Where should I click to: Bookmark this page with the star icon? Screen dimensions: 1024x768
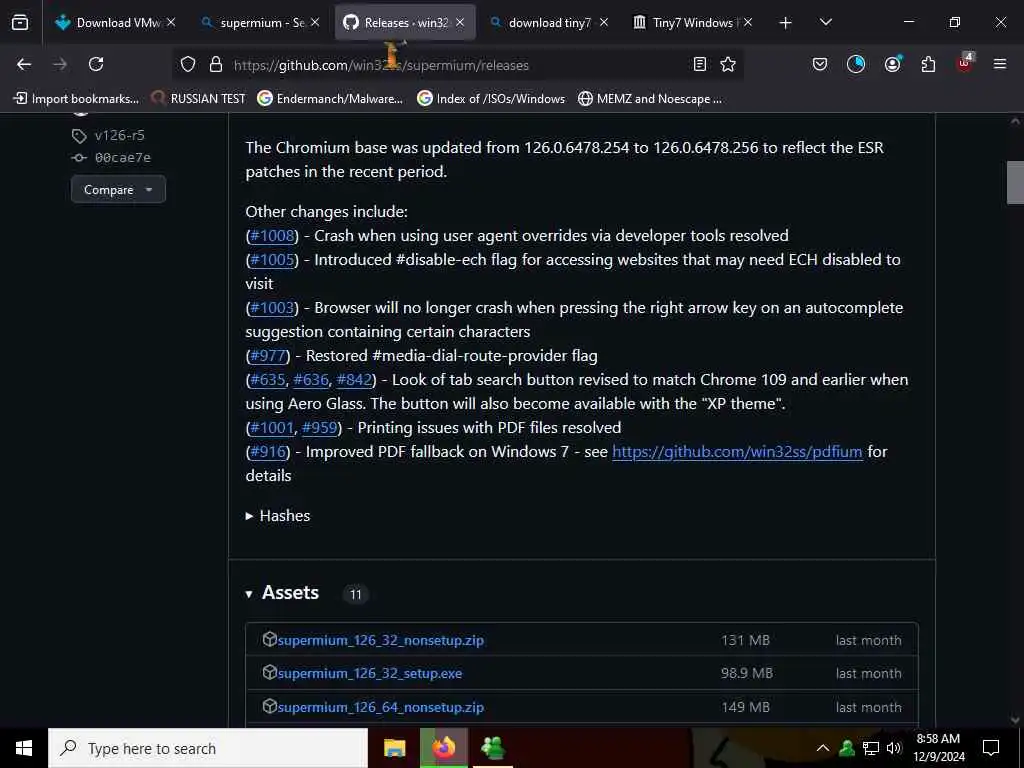point(728,64)
